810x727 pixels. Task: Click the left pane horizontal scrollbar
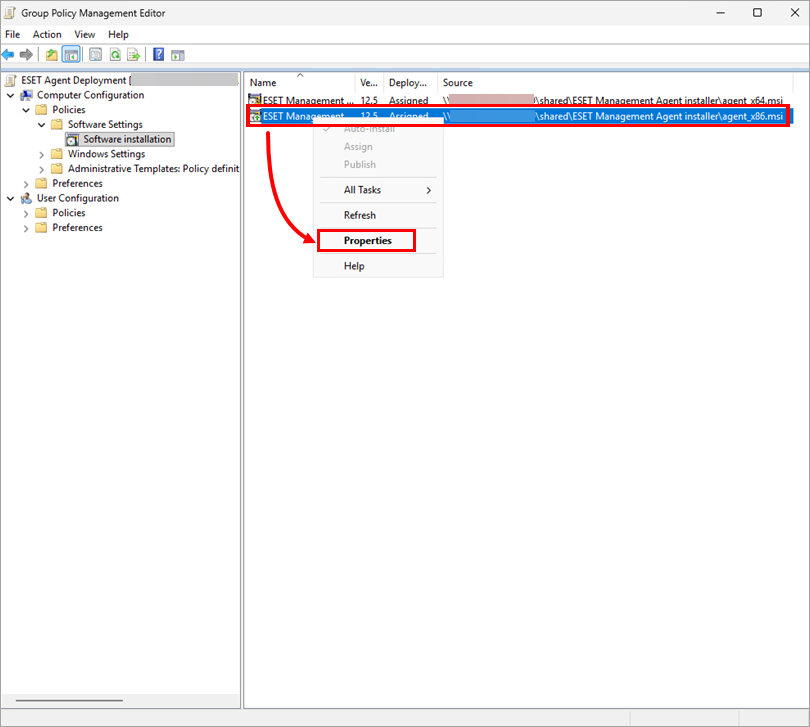coord(70,700)
